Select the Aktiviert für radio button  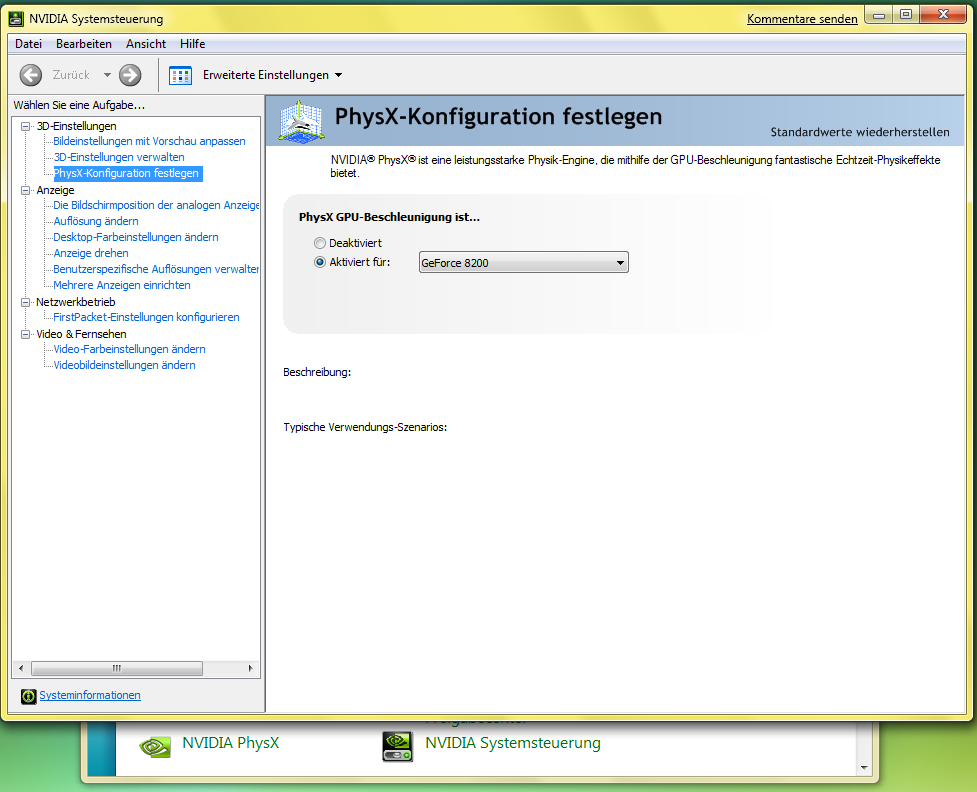(320, 262)
